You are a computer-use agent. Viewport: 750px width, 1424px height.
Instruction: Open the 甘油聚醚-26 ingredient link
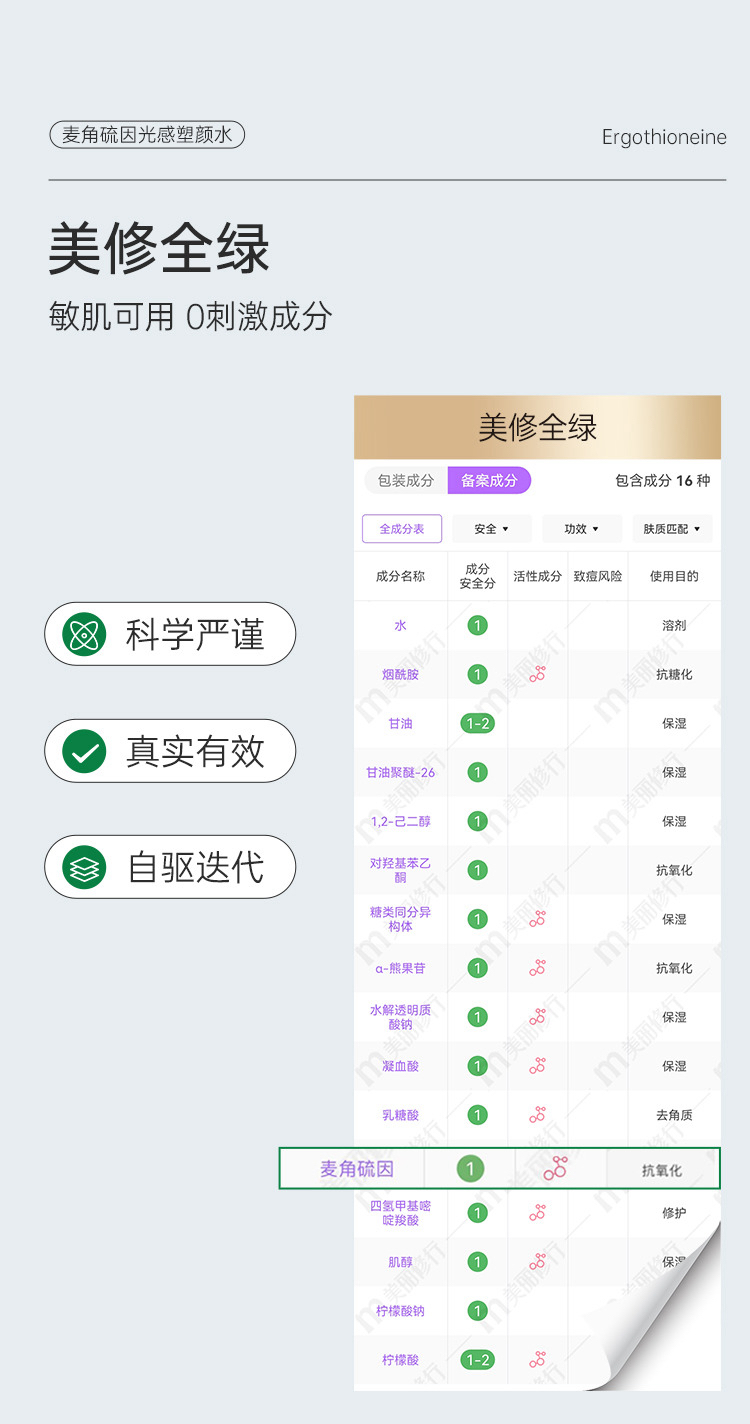[400, 773]
